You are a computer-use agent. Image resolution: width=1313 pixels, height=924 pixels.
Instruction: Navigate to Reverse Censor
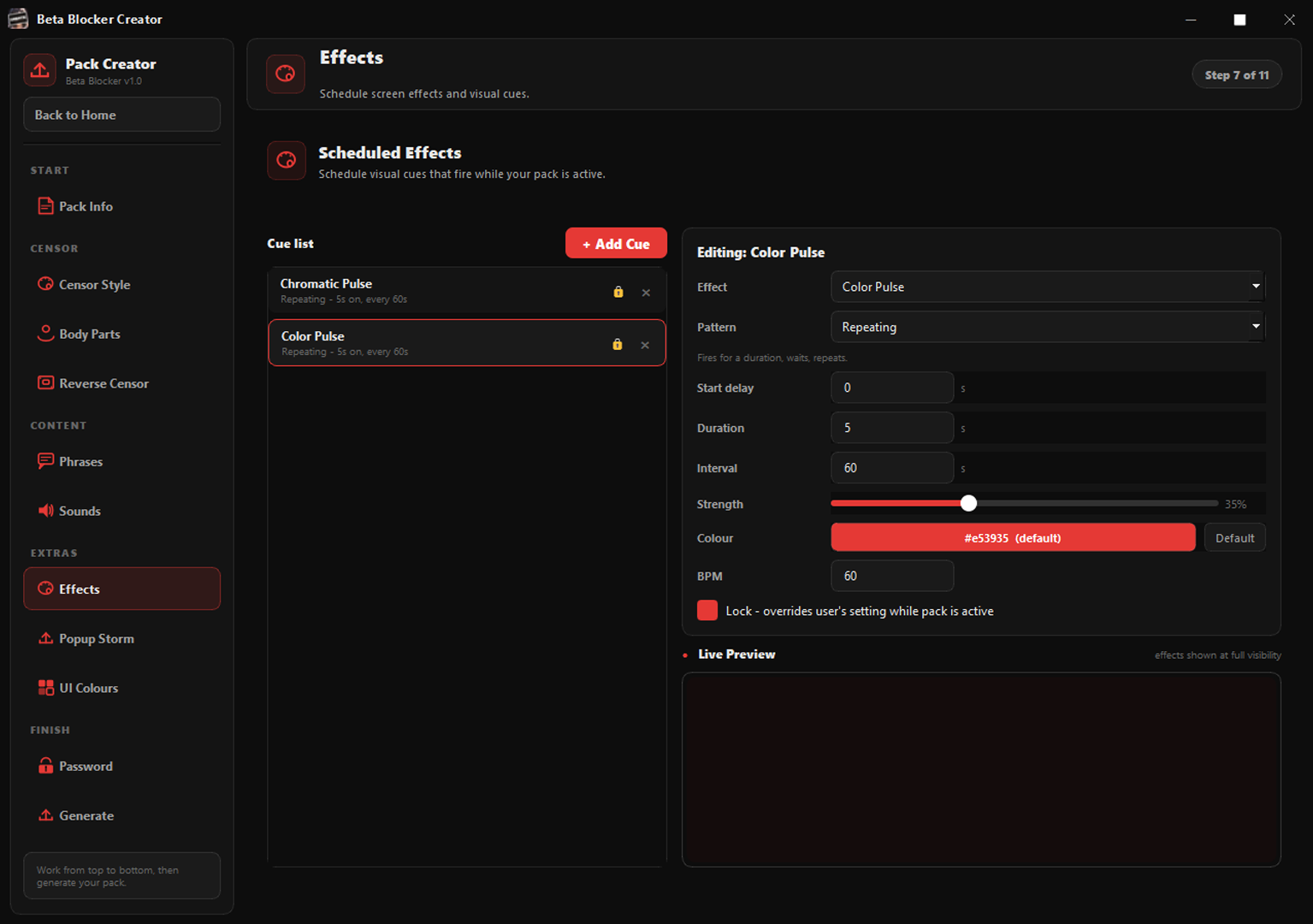point(121,383)
